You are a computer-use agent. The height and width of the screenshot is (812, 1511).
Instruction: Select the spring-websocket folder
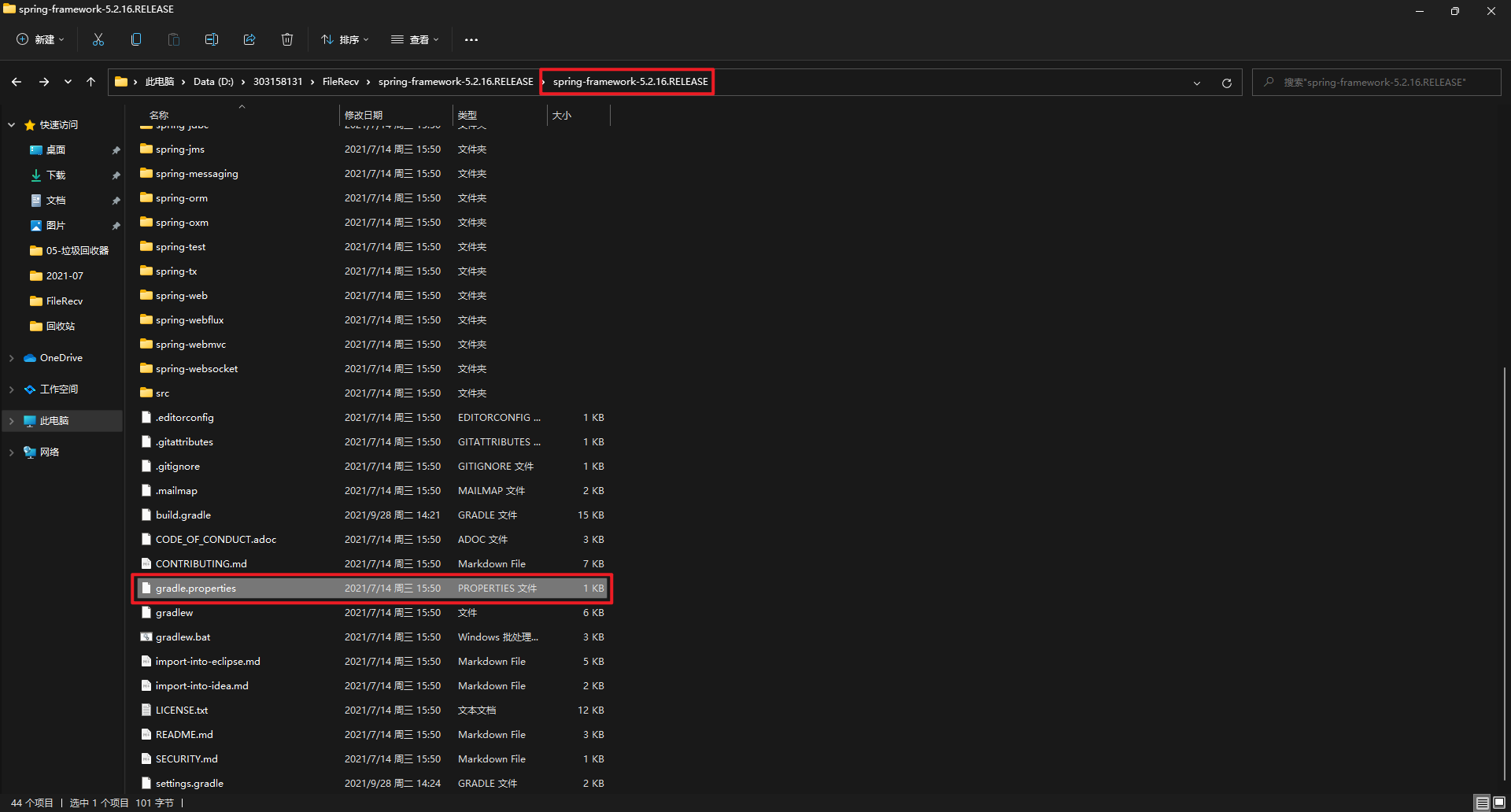[372, 368]
